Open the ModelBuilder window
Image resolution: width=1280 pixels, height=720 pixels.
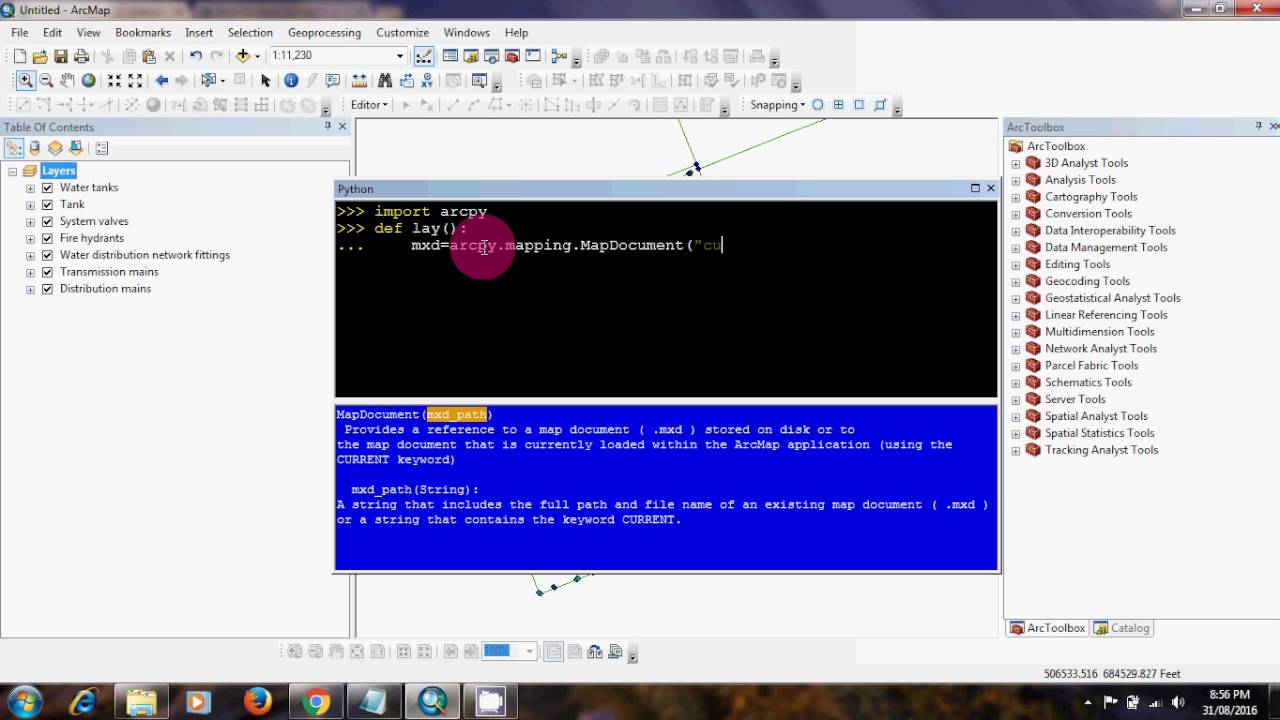click(559, 57)
